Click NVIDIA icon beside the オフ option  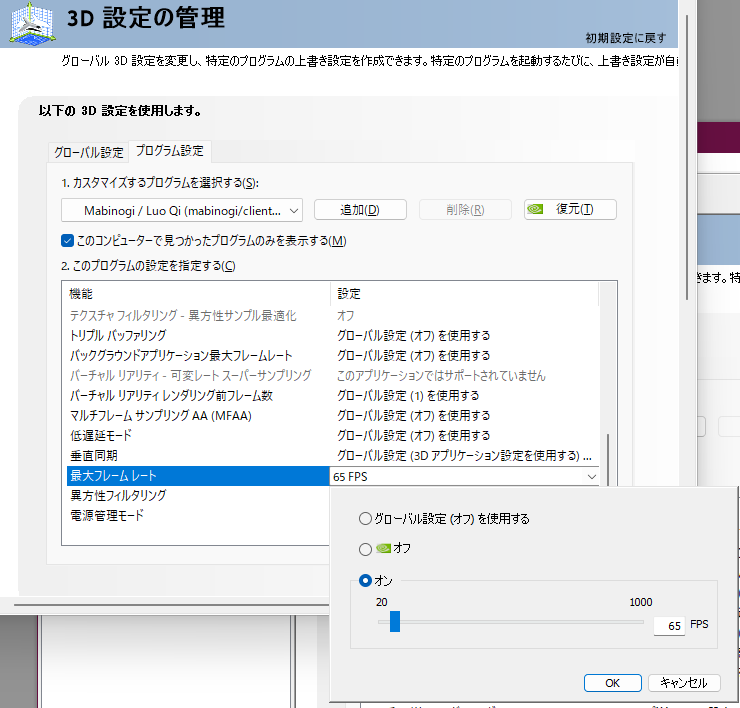coord(383,548)
